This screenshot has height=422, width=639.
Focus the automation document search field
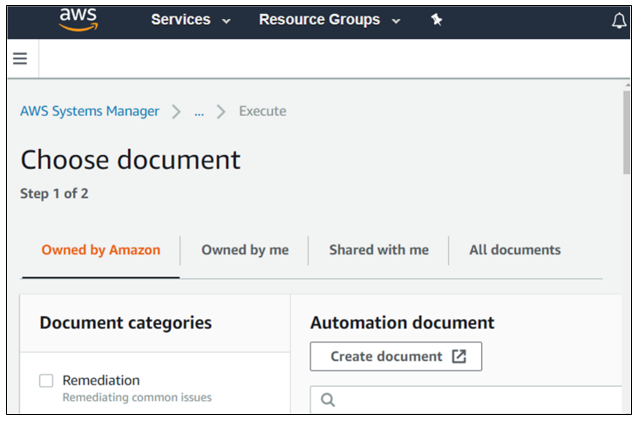(x=466, y=399)
